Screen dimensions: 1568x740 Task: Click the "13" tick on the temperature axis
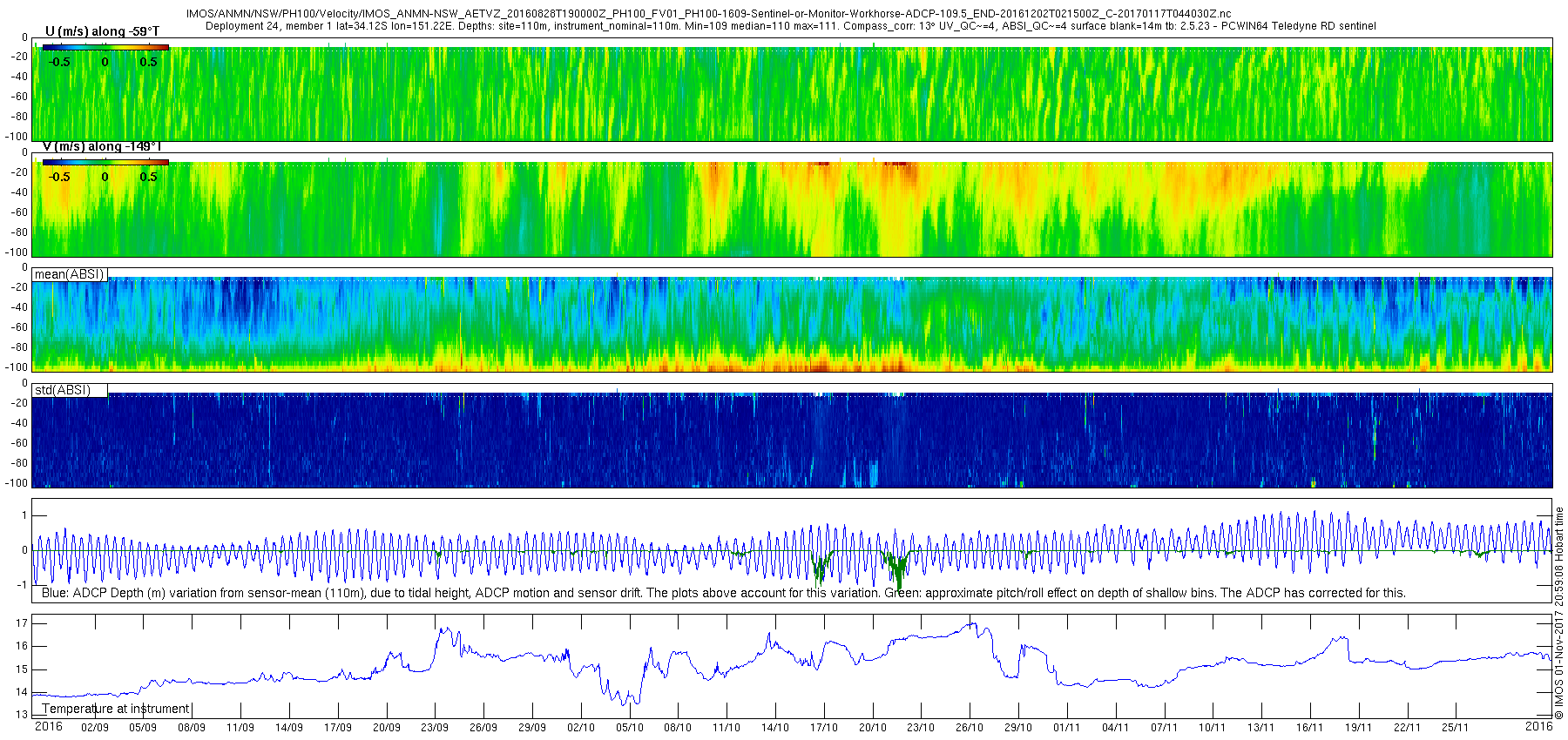click(x=22, y=715)
